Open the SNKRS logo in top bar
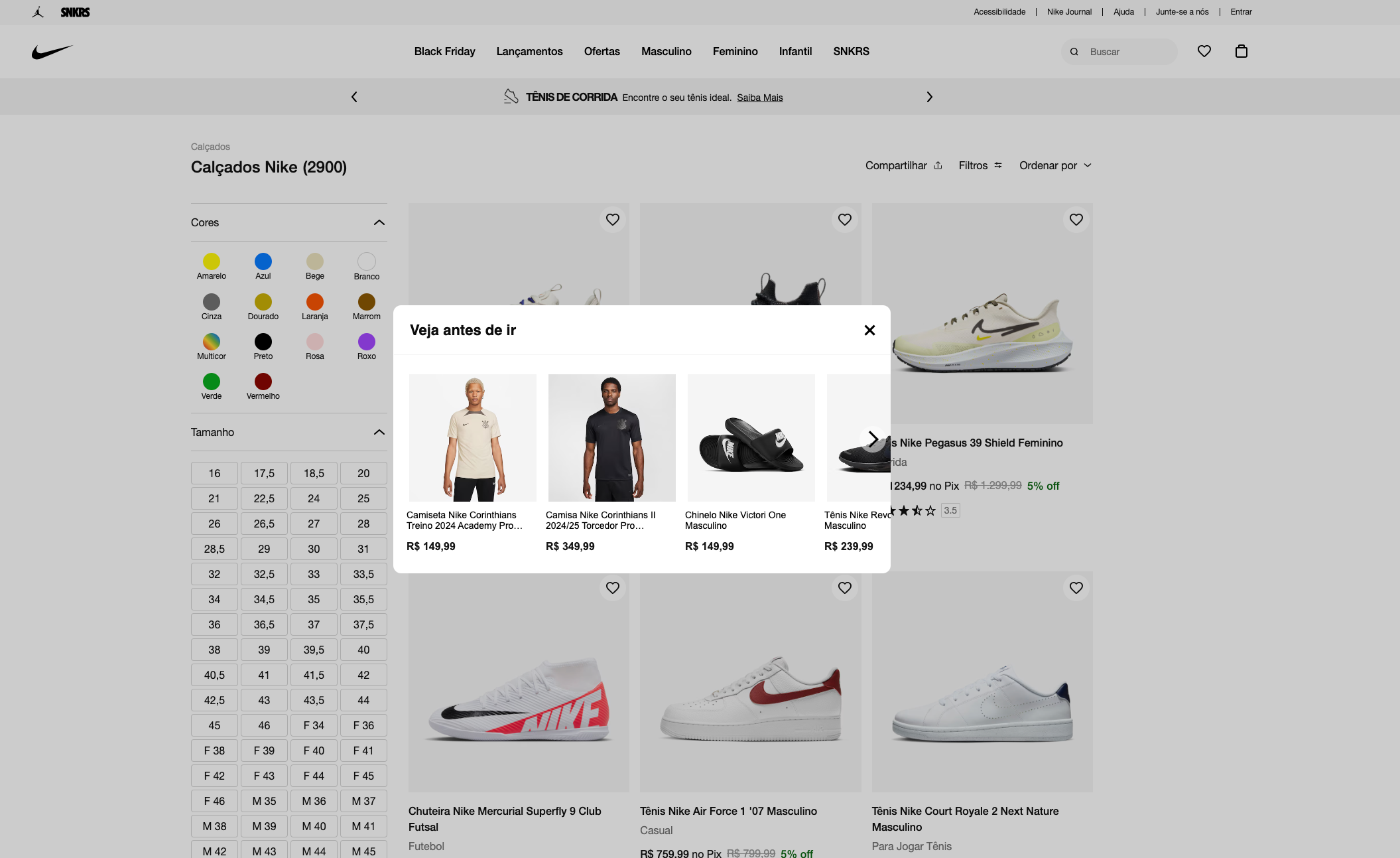The width and height of the screenshot is (1400, 858). click(x=75, y=12)
